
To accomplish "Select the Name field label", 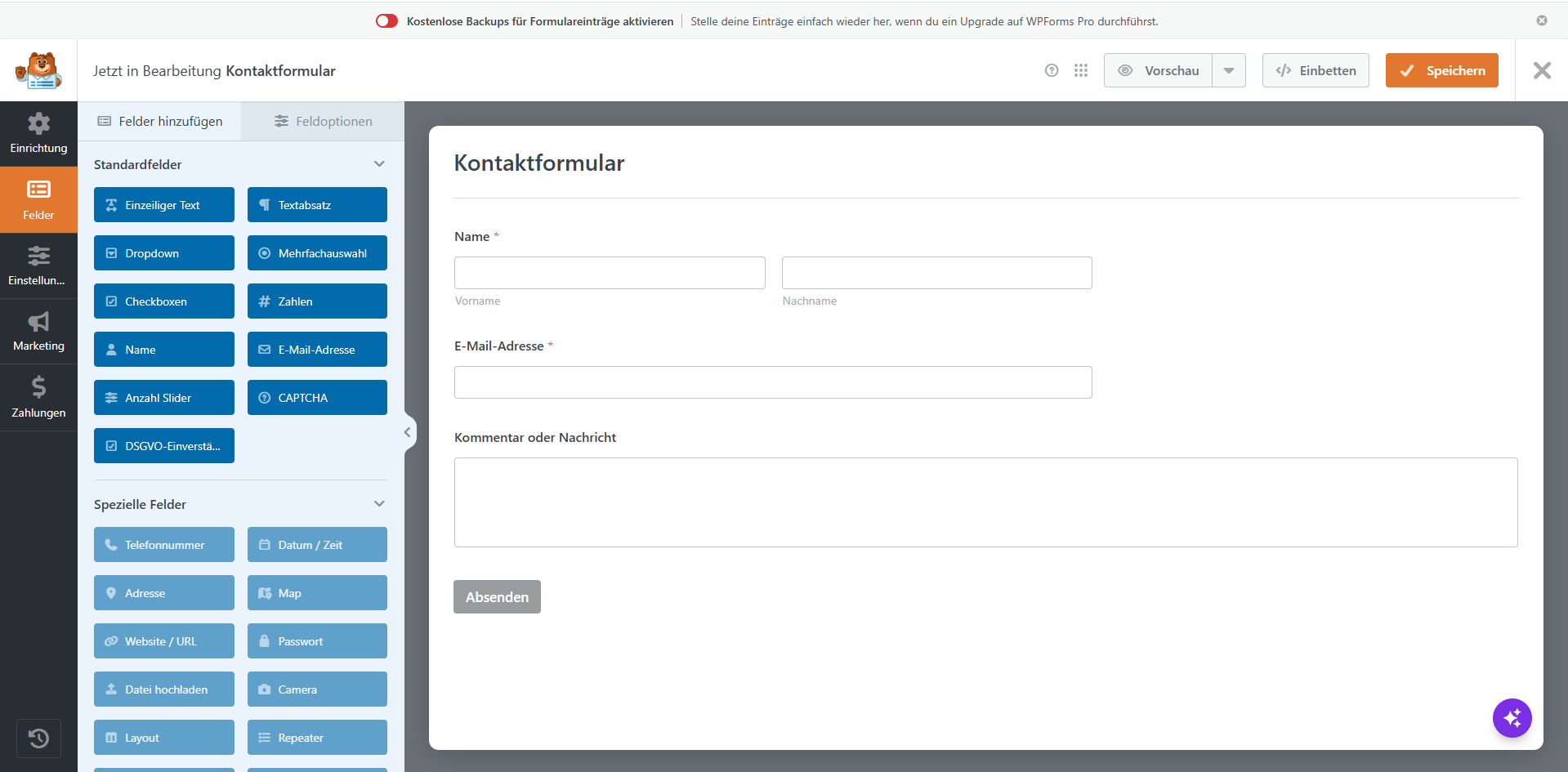I will [x=472, y=237].
